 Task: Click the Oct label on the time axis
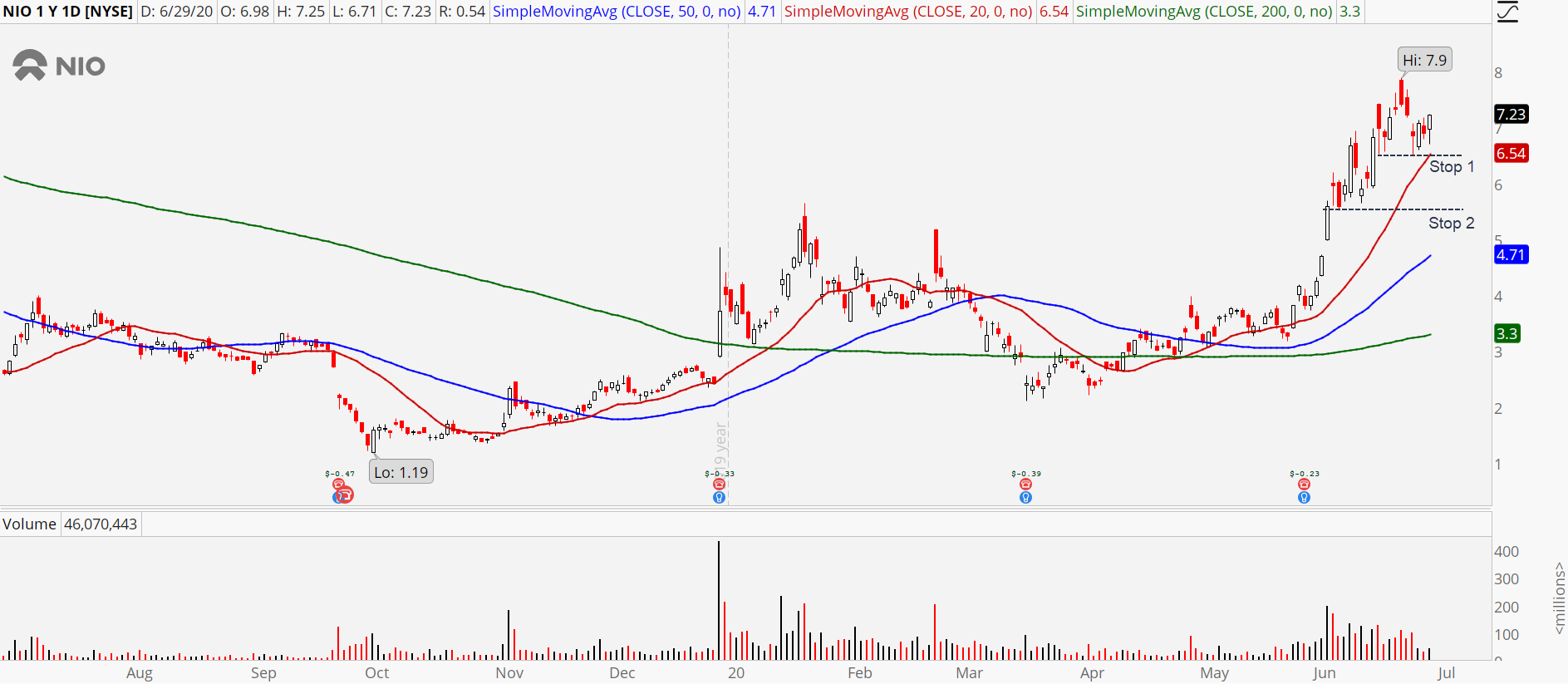pos(377,672)
